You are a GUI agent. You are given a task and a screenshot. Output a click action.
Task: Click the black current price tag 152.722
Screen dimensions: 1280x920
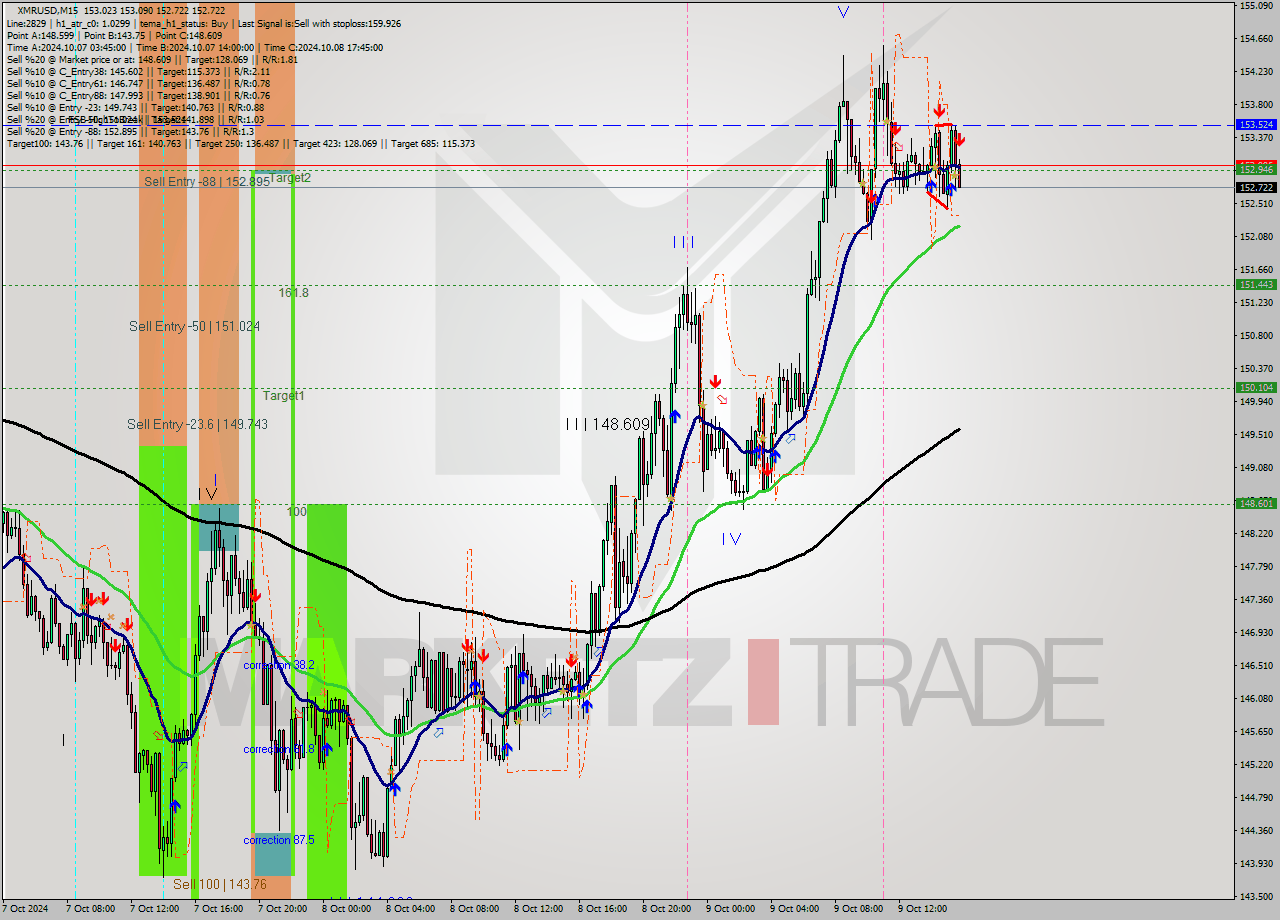coord(1256,187)
